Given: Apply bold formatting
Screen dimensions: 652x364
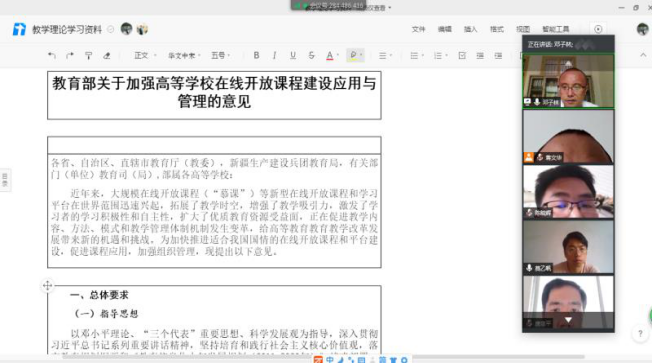Looking at the screenshot, I should [256, 55].
